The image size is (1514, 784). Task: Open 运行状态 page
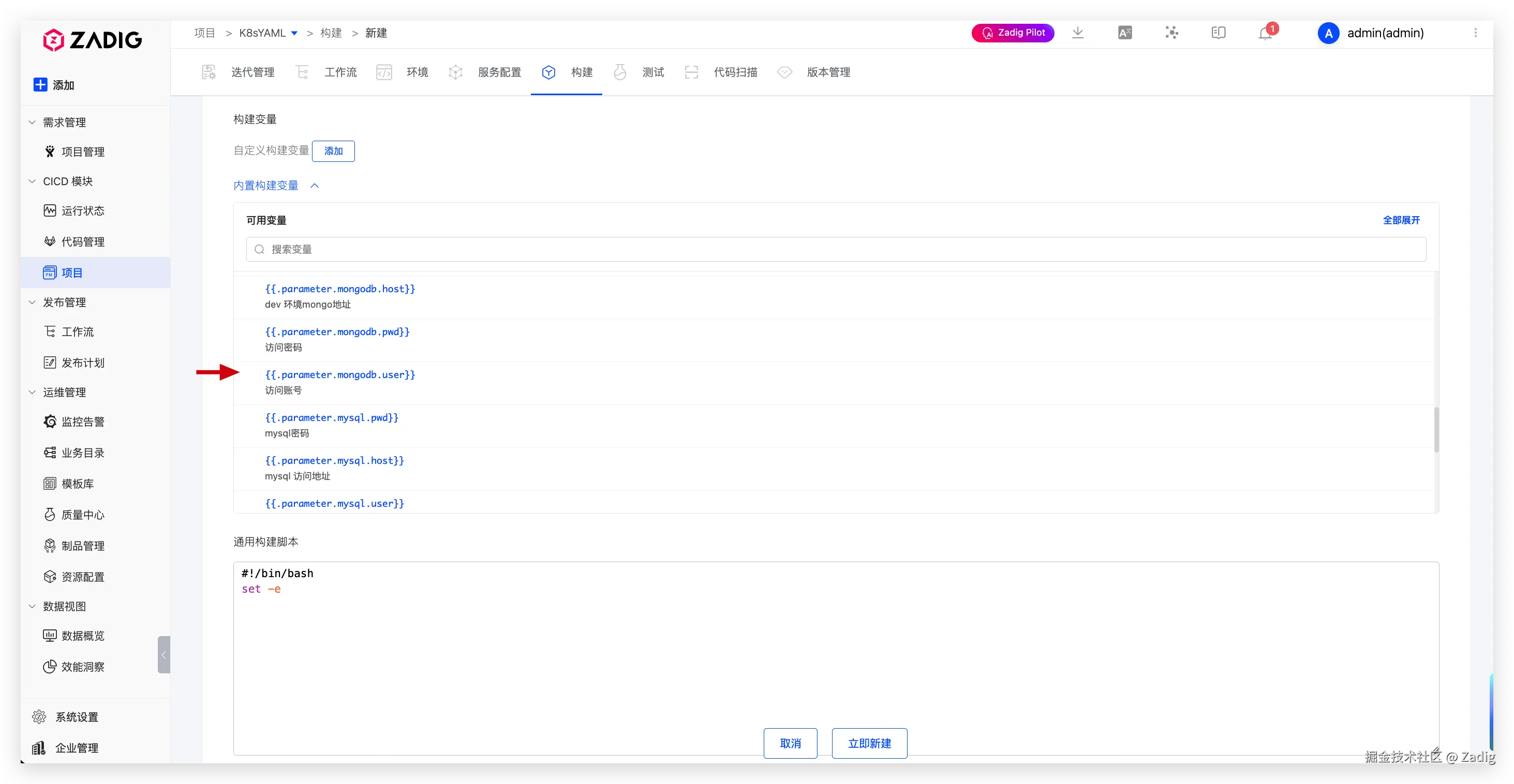83,210
